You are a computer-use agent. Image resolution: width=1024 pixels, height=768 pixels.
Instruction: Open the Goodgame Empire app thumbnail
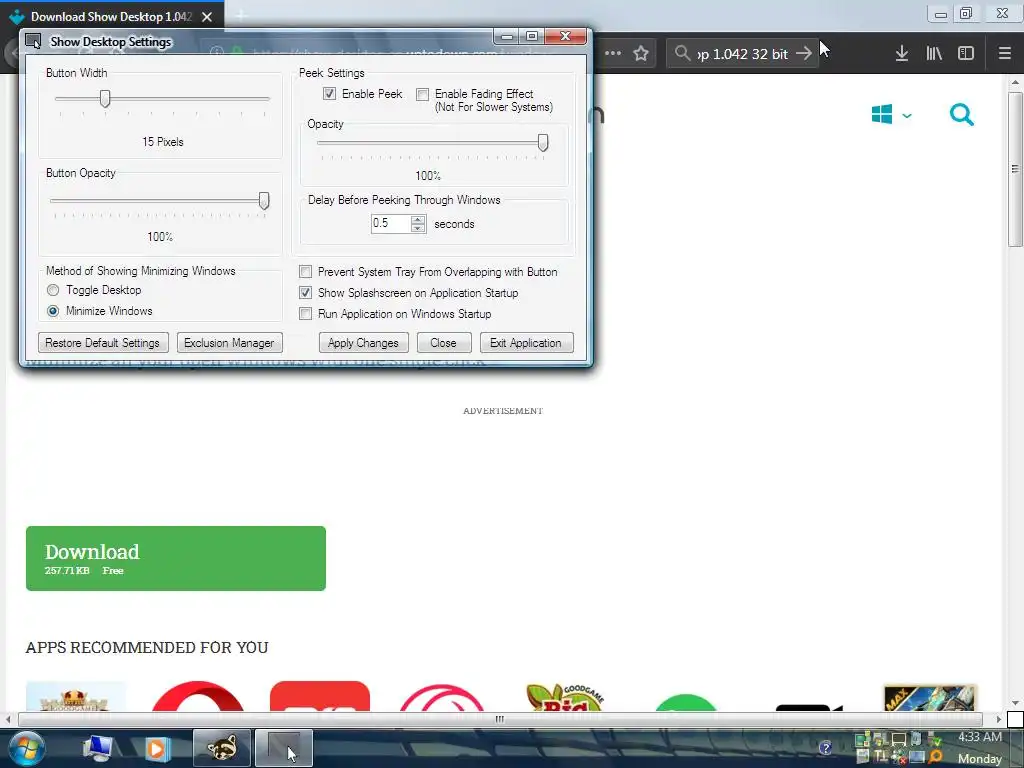(76, 696)
